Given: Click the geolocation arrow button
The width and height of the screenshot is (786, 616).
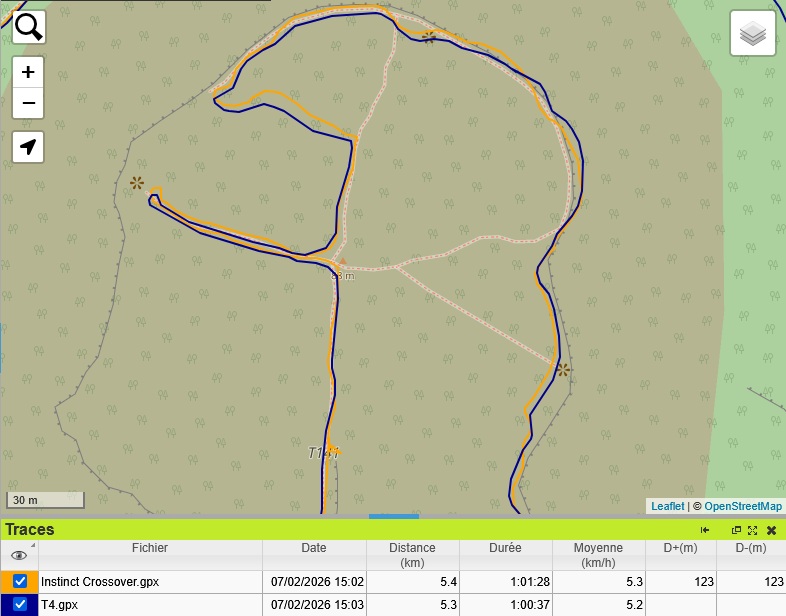Looking at the screenshot, I should click(28, 147).
